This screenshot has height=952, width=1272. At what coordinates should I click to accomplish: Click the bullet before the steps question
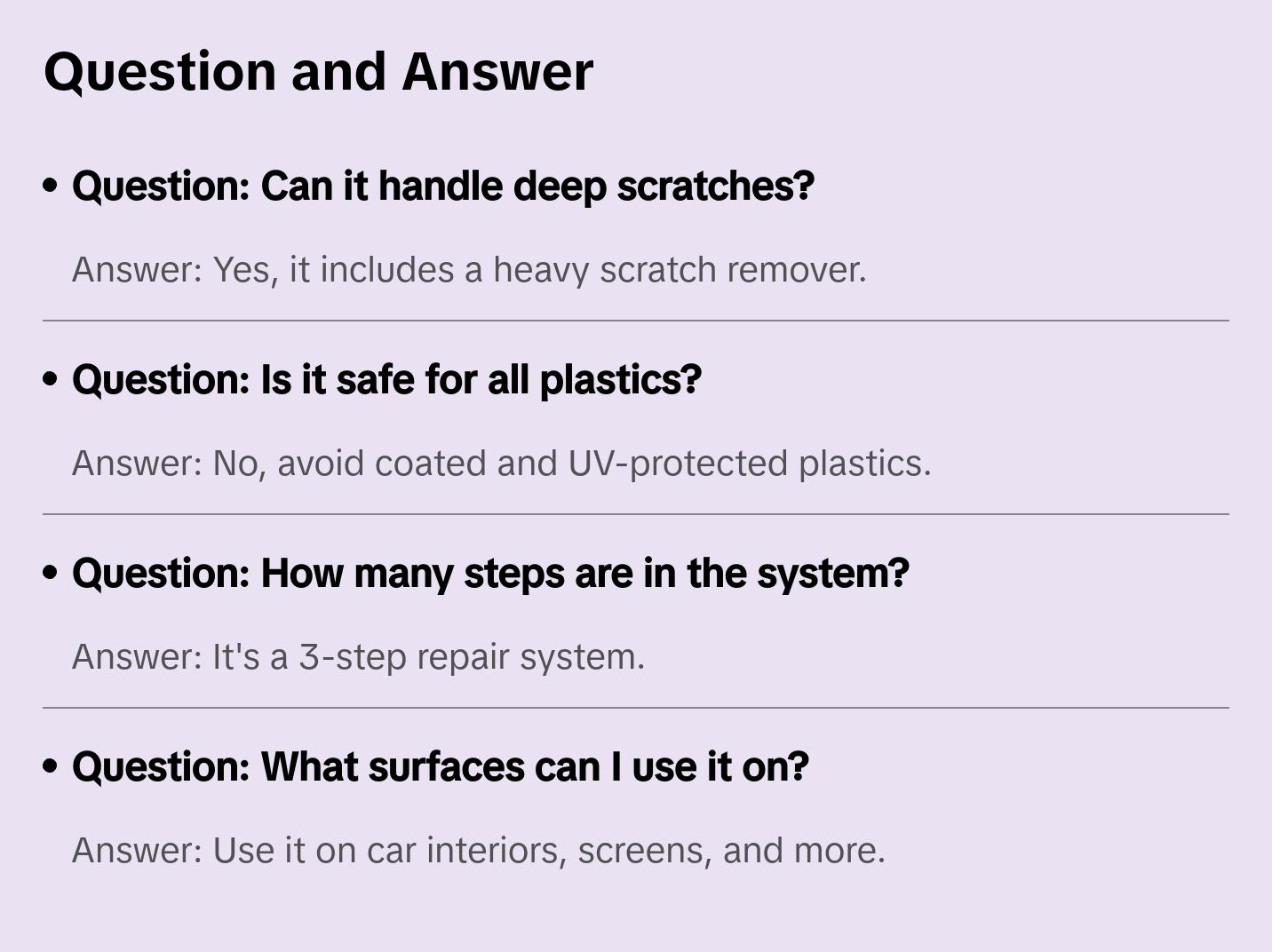51,573
